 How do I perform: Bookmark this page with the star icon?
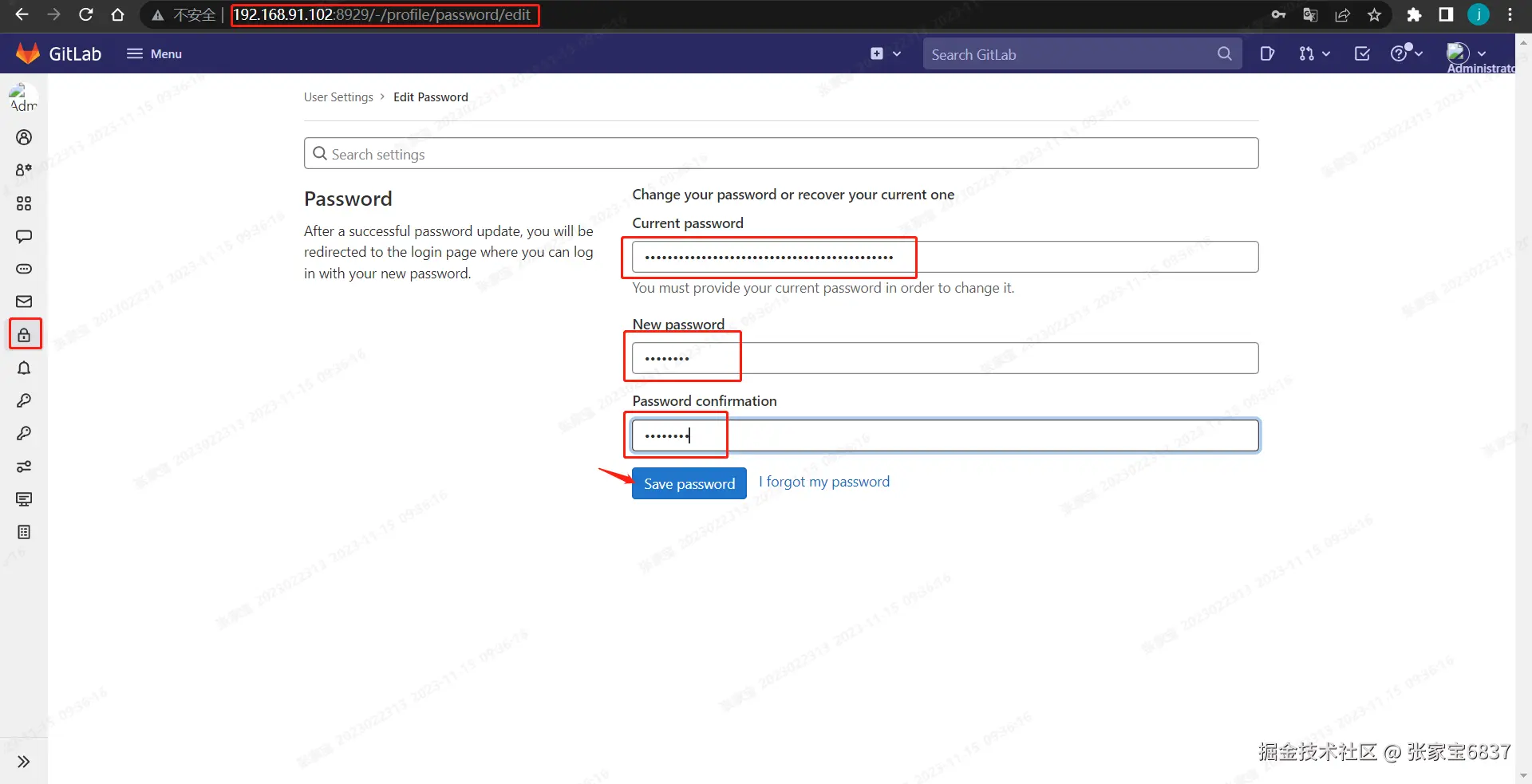coord(1374,14)
